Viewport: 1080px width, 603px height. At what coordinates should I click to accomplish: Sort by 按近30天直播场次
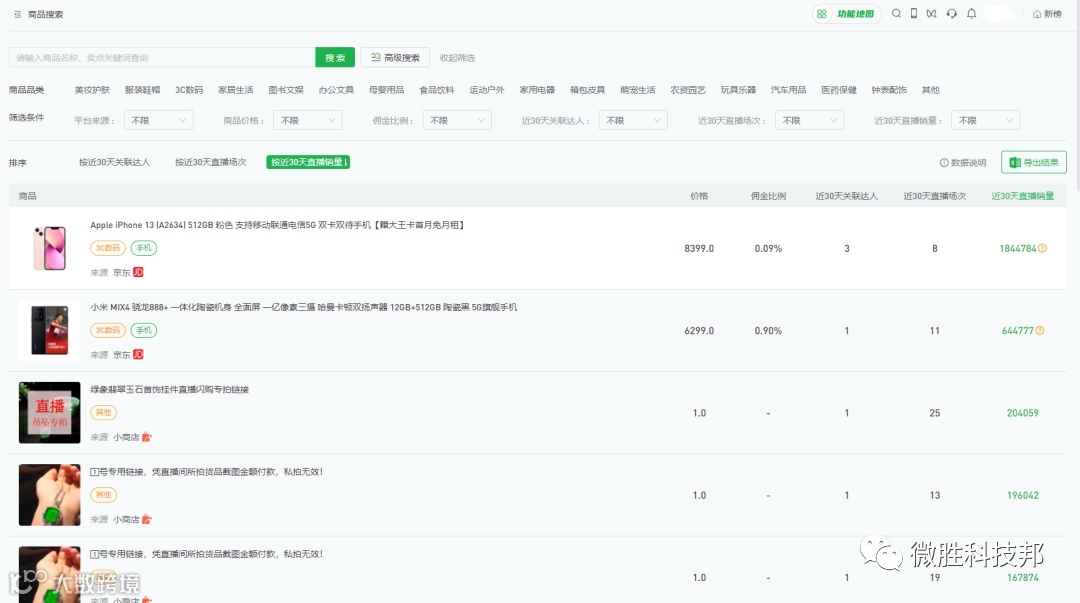[x=211, y=163]
